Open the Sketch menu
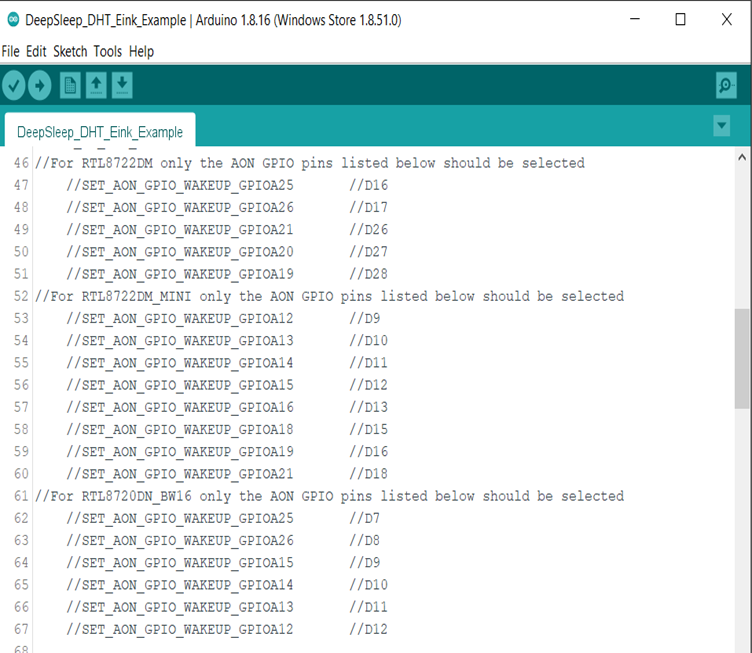 (70, 51)
